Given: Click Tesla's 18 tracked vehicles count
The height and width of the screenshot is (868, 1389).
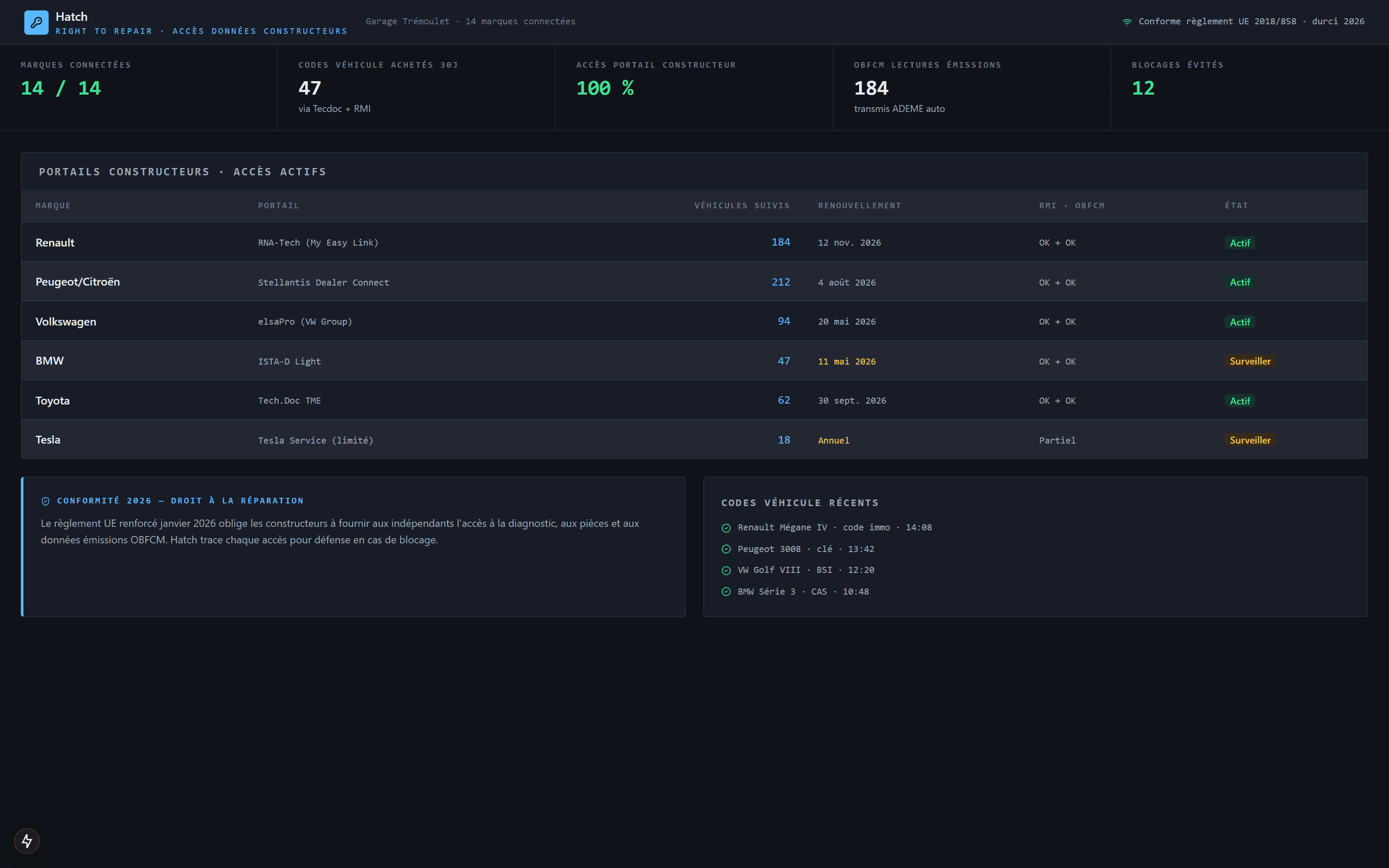Looking at the screenshot, I should [x=784, y=440].
